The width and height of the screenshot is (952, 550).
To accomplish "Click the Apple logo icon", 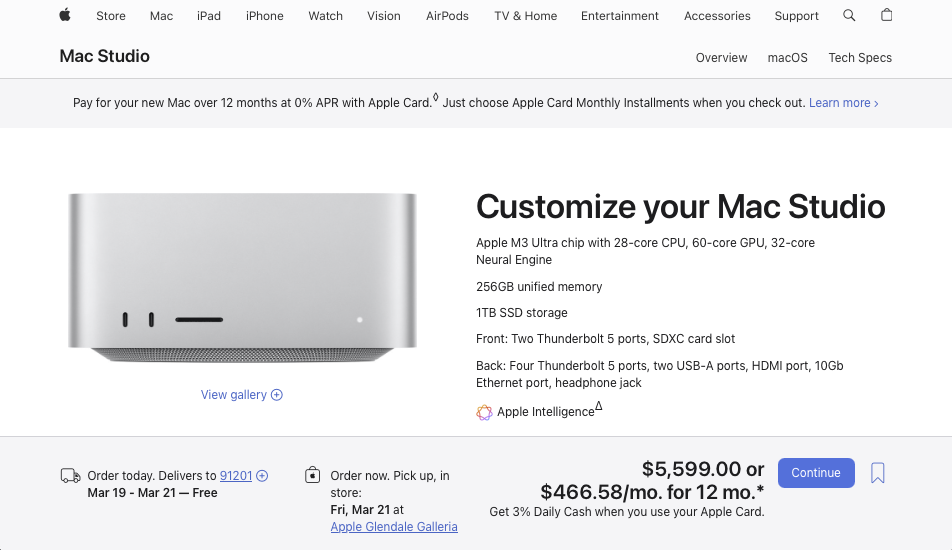I will 65,15.
